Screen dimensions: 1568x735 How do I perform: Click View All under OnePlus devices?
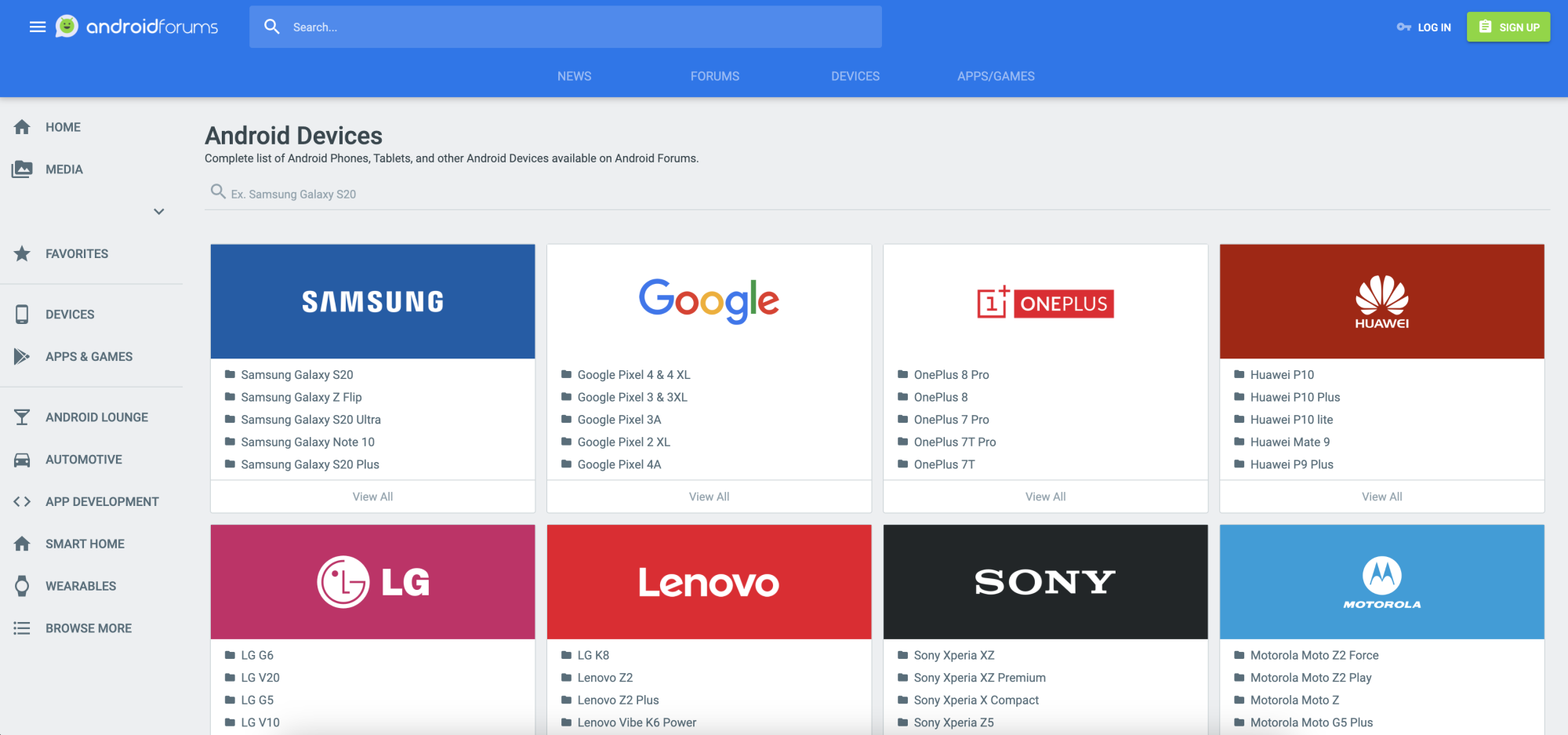1046,497
